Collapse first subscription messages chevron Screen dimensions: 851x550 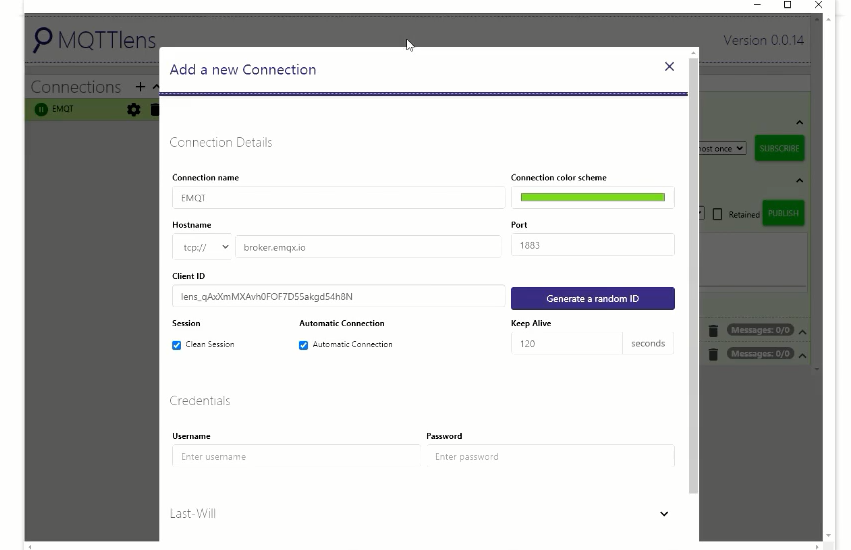803,331
